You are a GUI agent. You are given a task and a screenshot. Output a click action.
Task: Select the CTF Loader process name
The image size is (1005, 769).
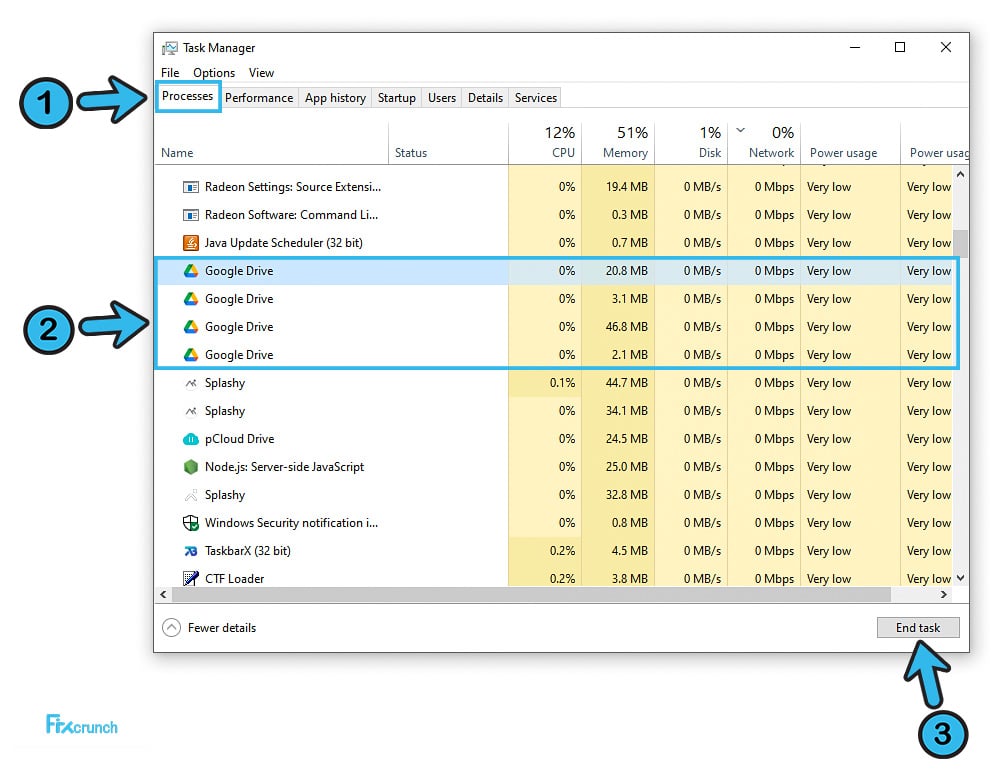click(x=235, y=579)
